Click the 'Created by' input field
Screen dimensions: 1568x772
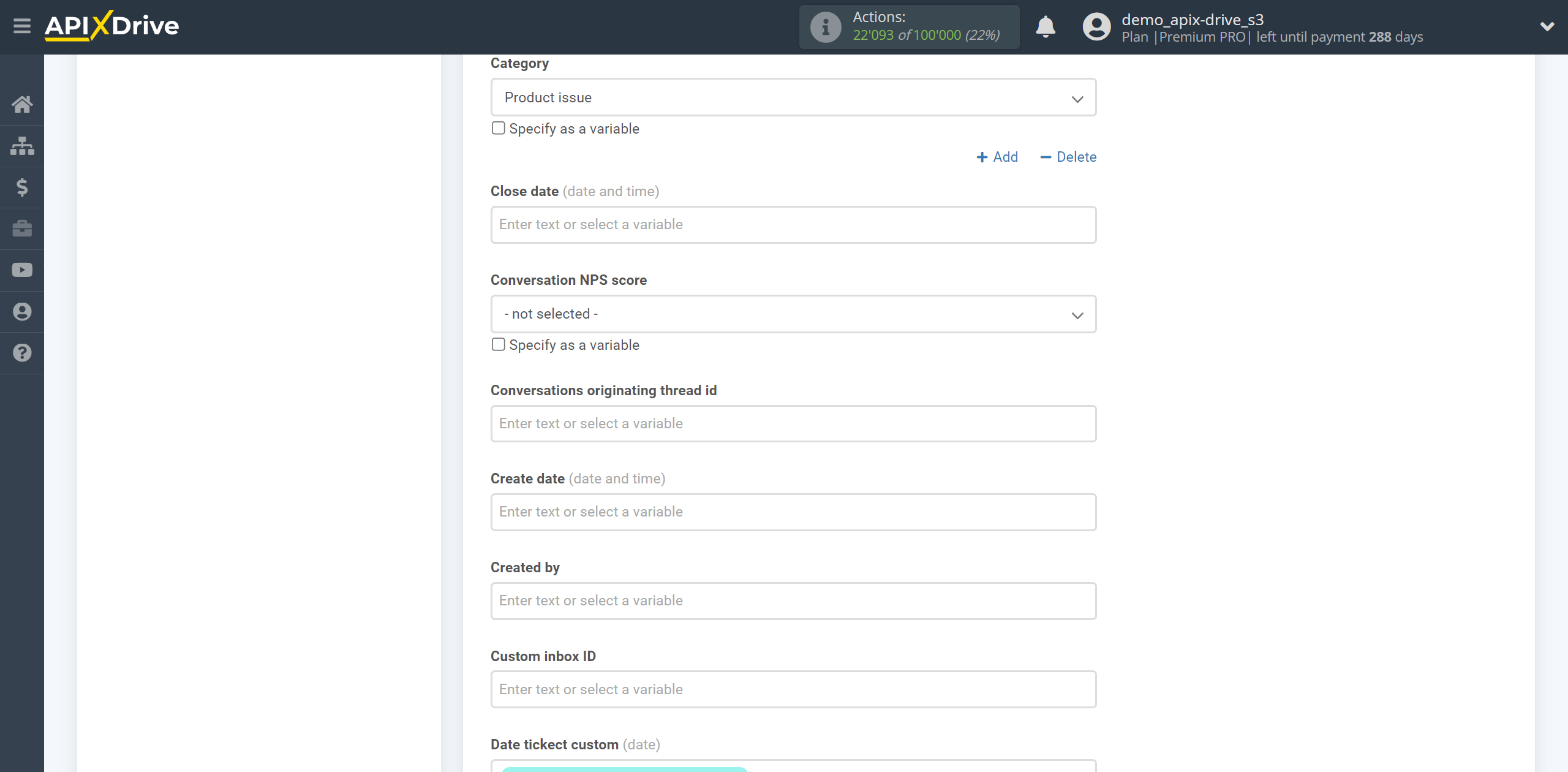coord(792,600)
